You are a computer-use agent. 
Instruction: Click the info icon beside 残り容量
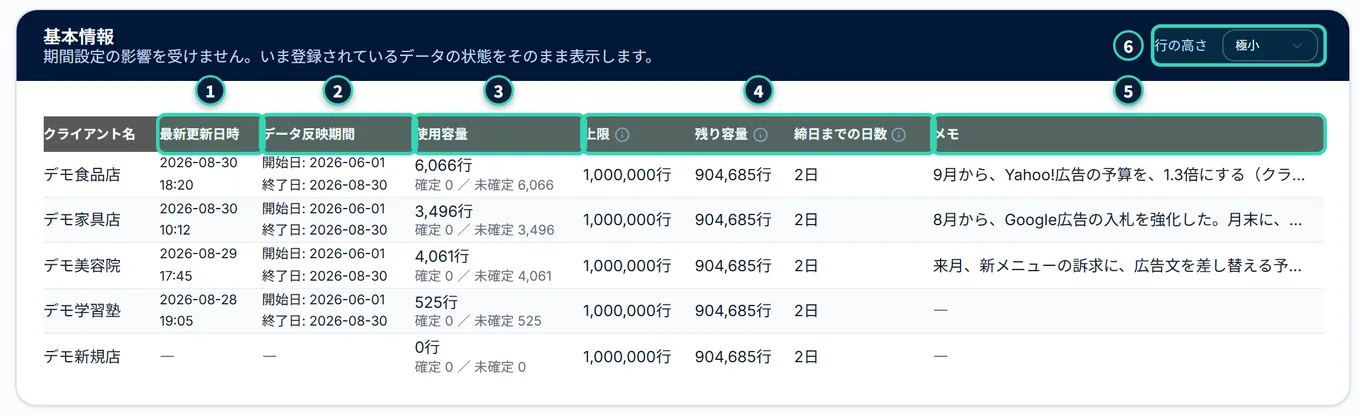[x=760, y=134]
